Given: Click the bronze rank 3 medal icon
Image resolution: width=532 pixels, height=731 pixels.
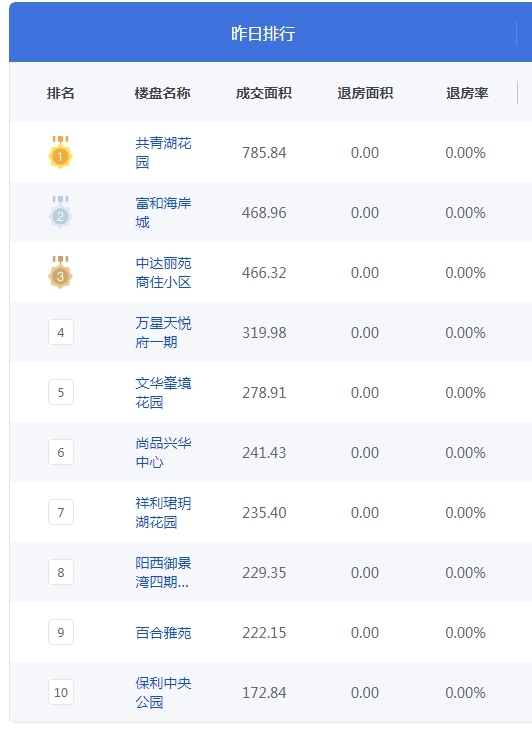Looking at the screenshot, I should pyautogui.click(x=61, y=272).
